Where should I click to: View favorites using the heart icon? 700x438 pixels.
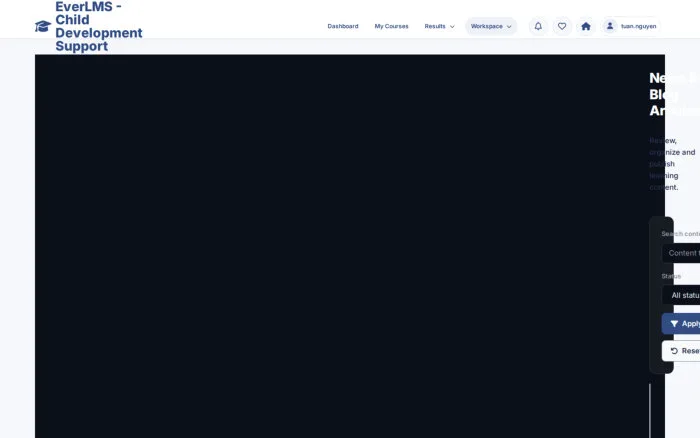[x=562, y=26]
